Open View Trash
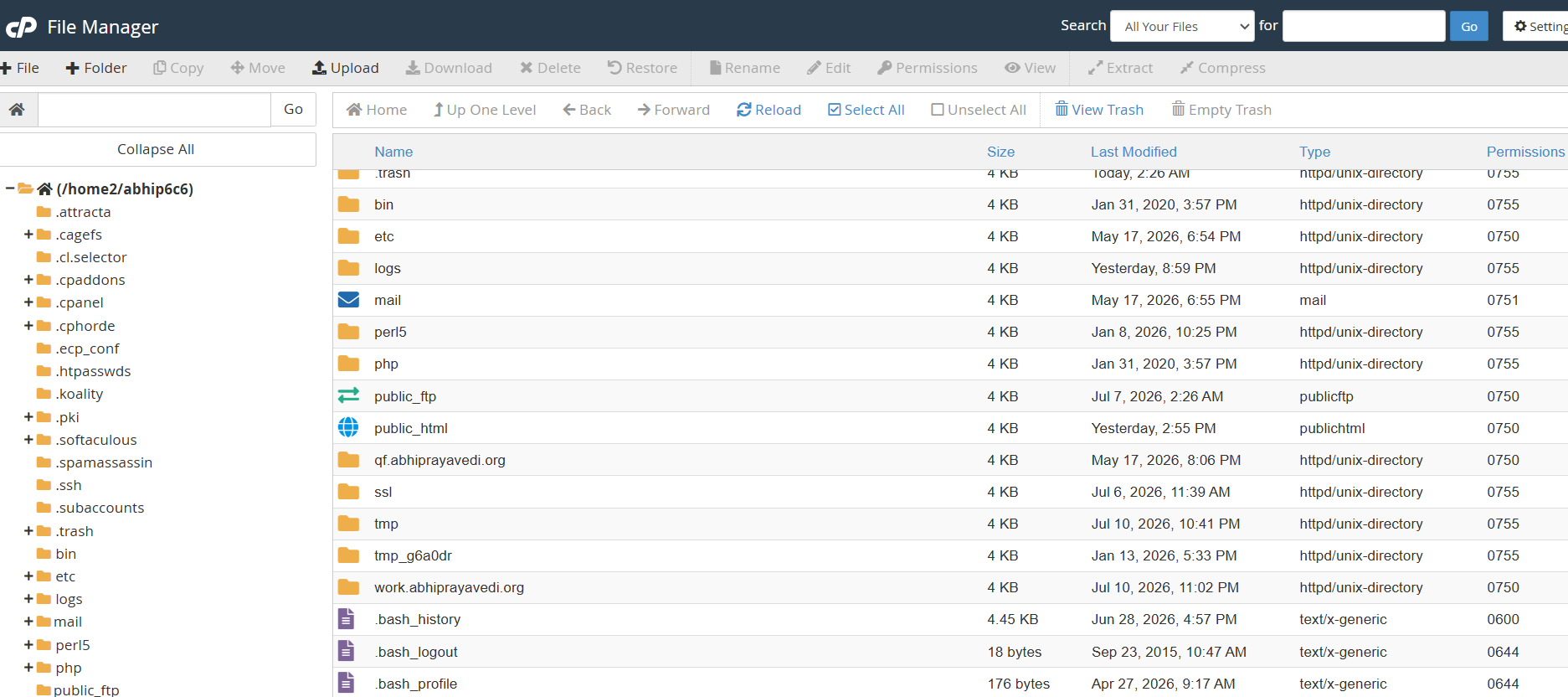The image size is (1568, 697). pyautogui.click(x=1099, y=110)
